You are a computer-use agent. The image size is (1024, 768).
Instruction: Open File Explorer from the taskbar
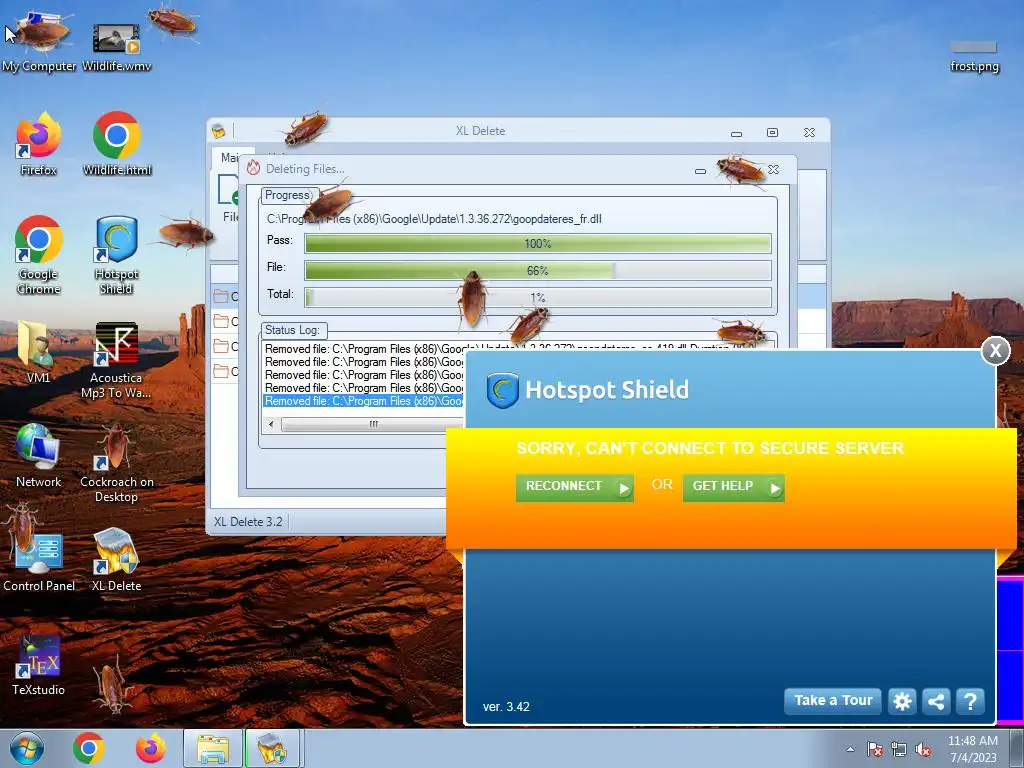(x=213, y=748)
